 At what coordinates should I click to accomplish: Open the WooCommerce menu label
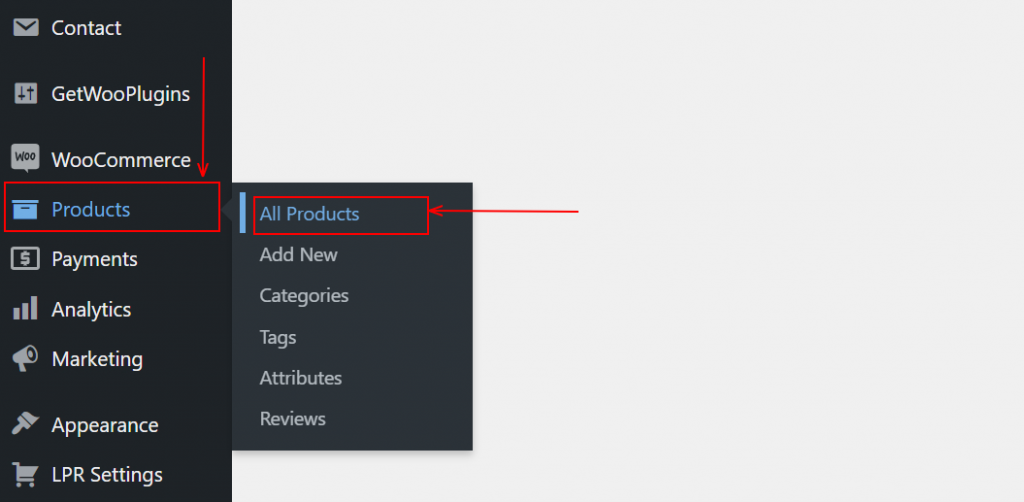(121, 160)
